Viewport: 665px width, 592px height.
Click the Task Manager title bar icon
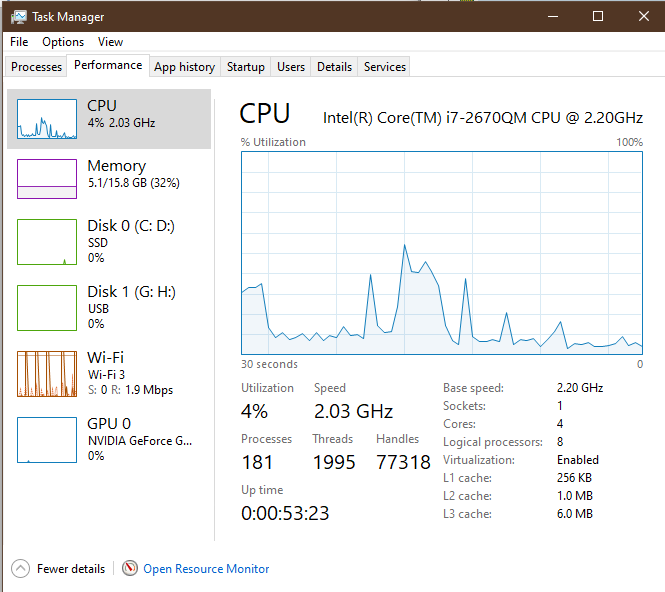(19, 16)
